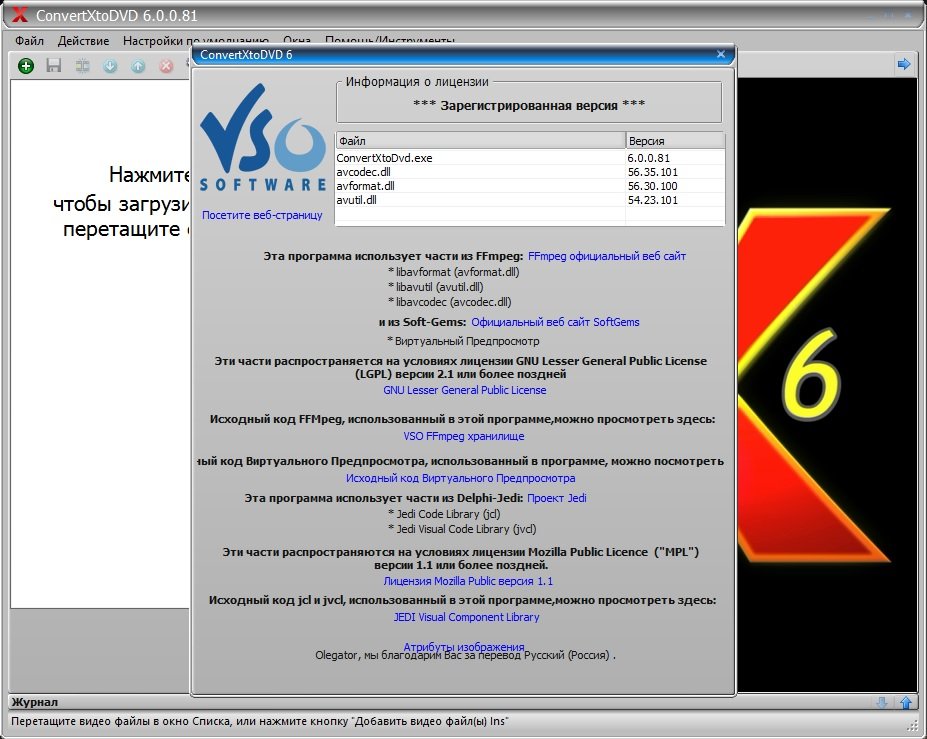Viewport: 927px width, 739px height.
Task: Click the status bar hint about Добавить видео файл
Action: point(259,721)
